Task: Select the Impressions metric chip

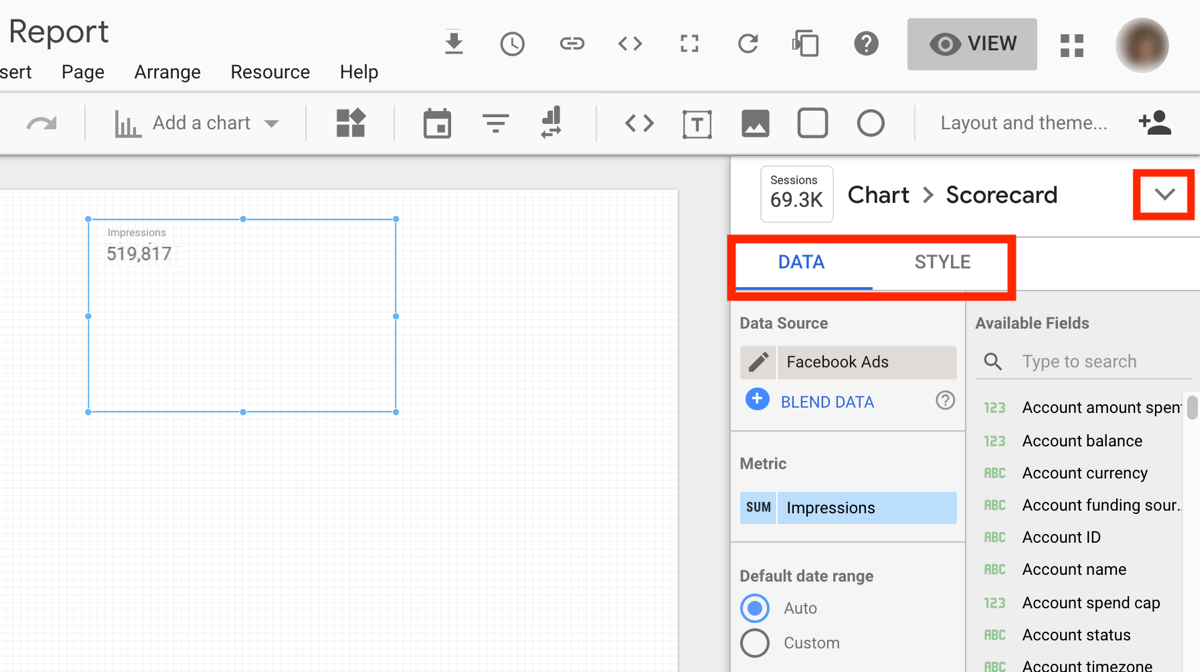Action: [x=848, y=508]
